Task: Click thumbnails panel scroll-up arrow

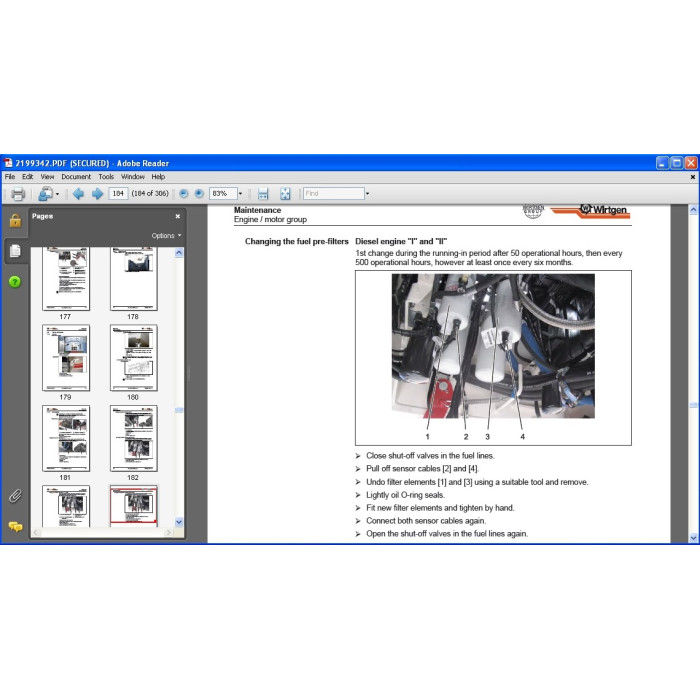Action: (179, 253)
